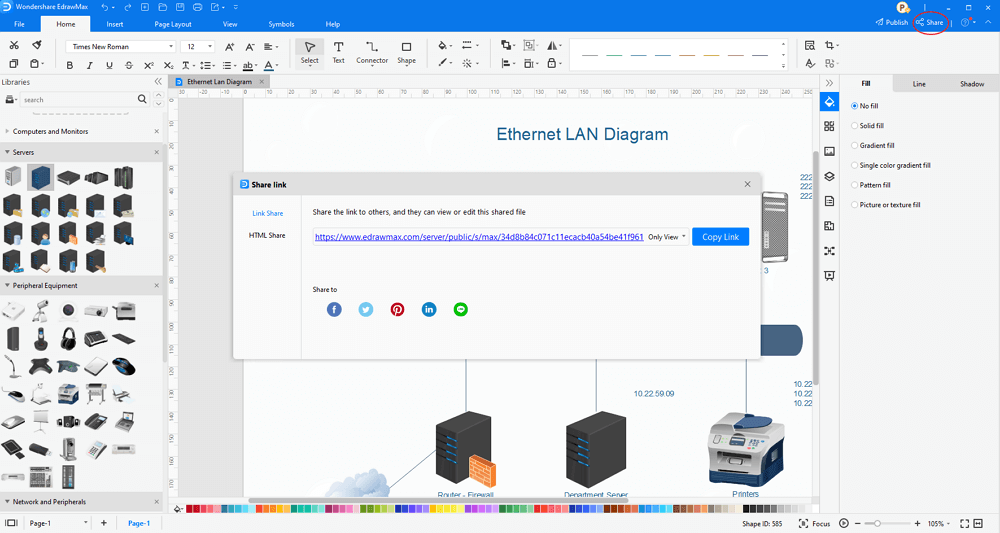Share to Facebook icon
The image size is (1000, 533).
point(334,309)
